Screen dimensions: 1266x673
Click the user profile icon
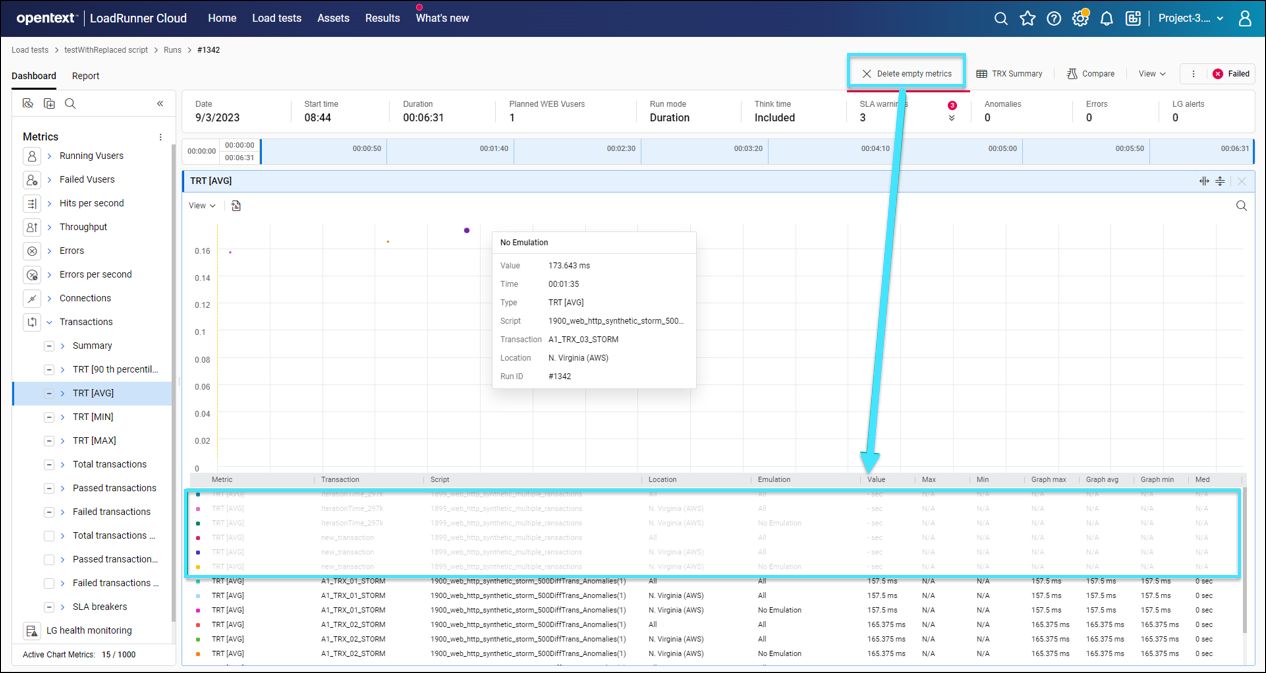(1245, 18)
